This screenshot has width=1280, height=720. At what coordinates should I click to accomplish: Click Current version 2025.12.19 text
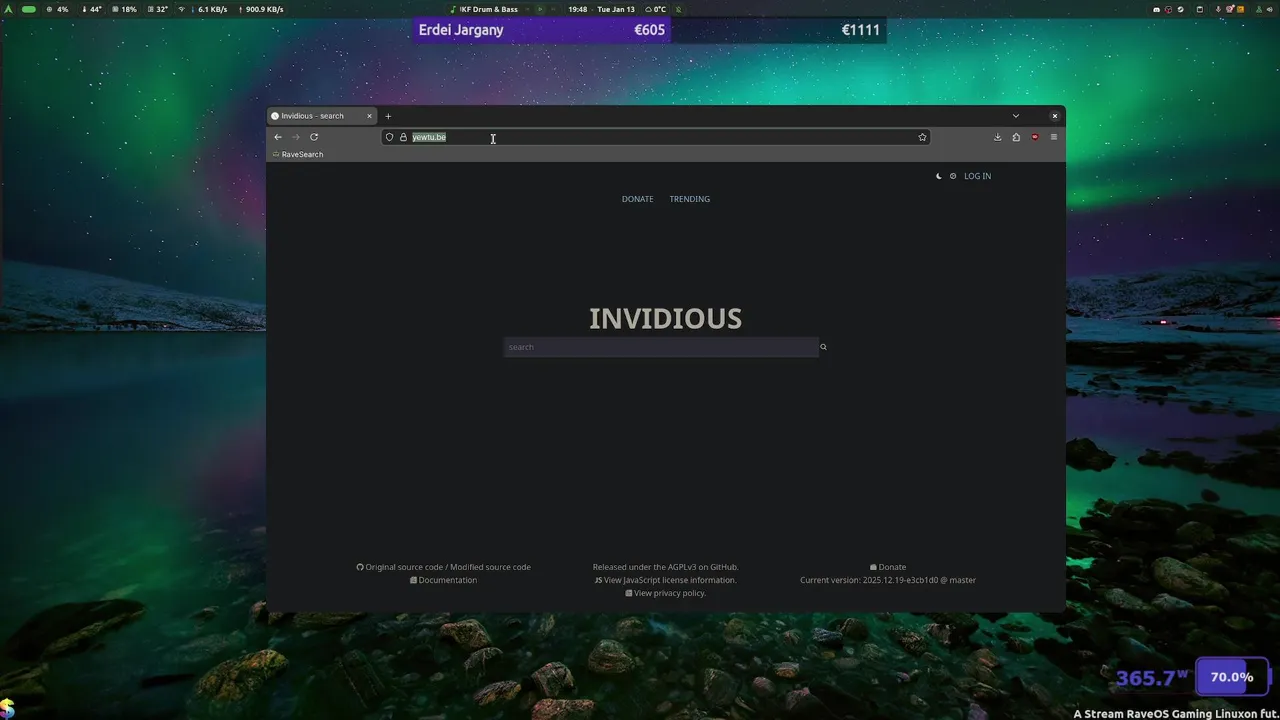888,580
